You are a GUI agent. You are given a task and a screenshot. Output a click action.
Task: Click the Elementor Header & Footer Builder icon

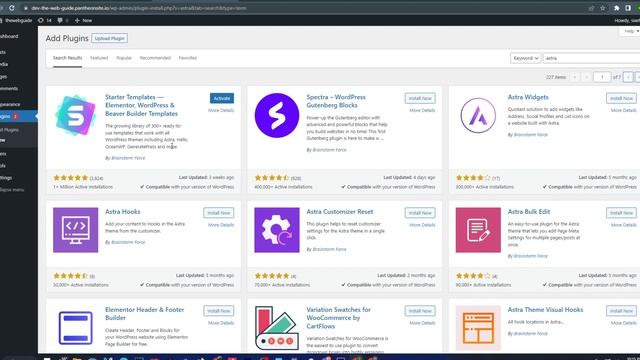click(76, 328)
